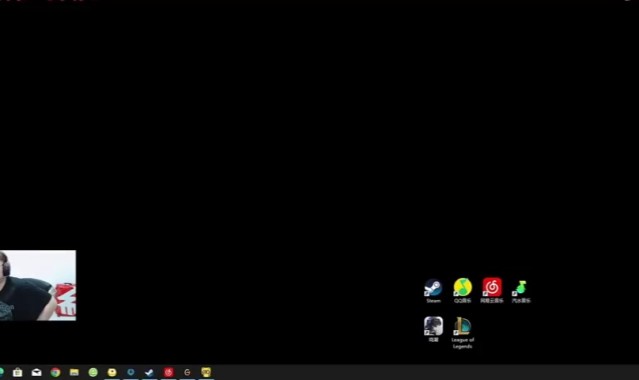Open Microsoft Store from the taskbar

[18, 372]
